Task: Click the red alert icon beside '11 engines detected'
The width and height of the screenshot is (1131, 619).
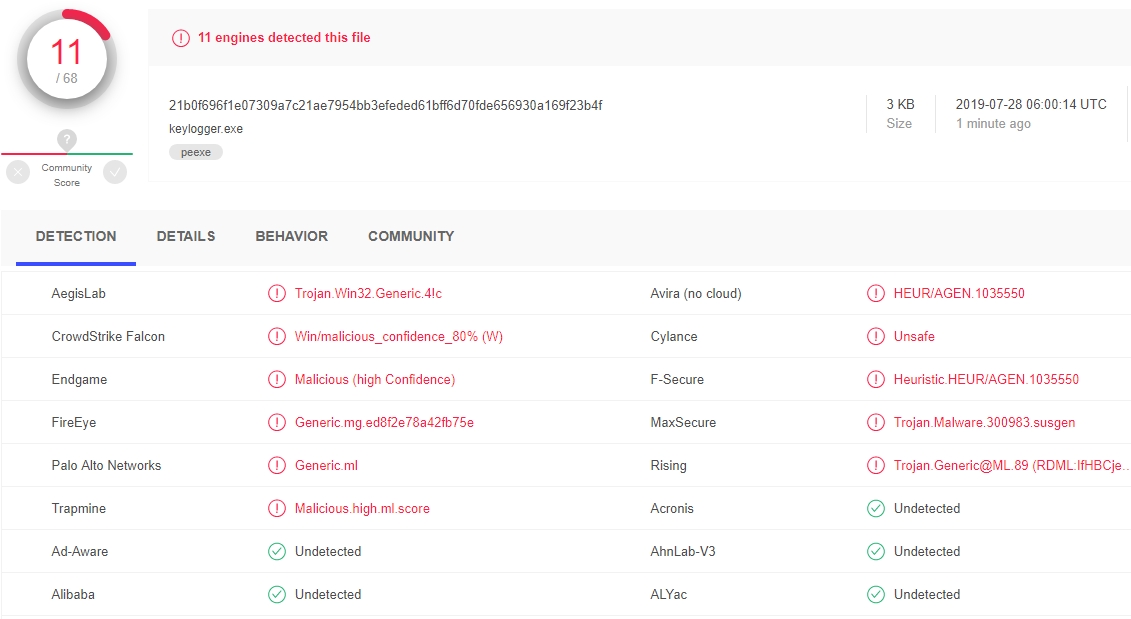Action: point(180,38)
